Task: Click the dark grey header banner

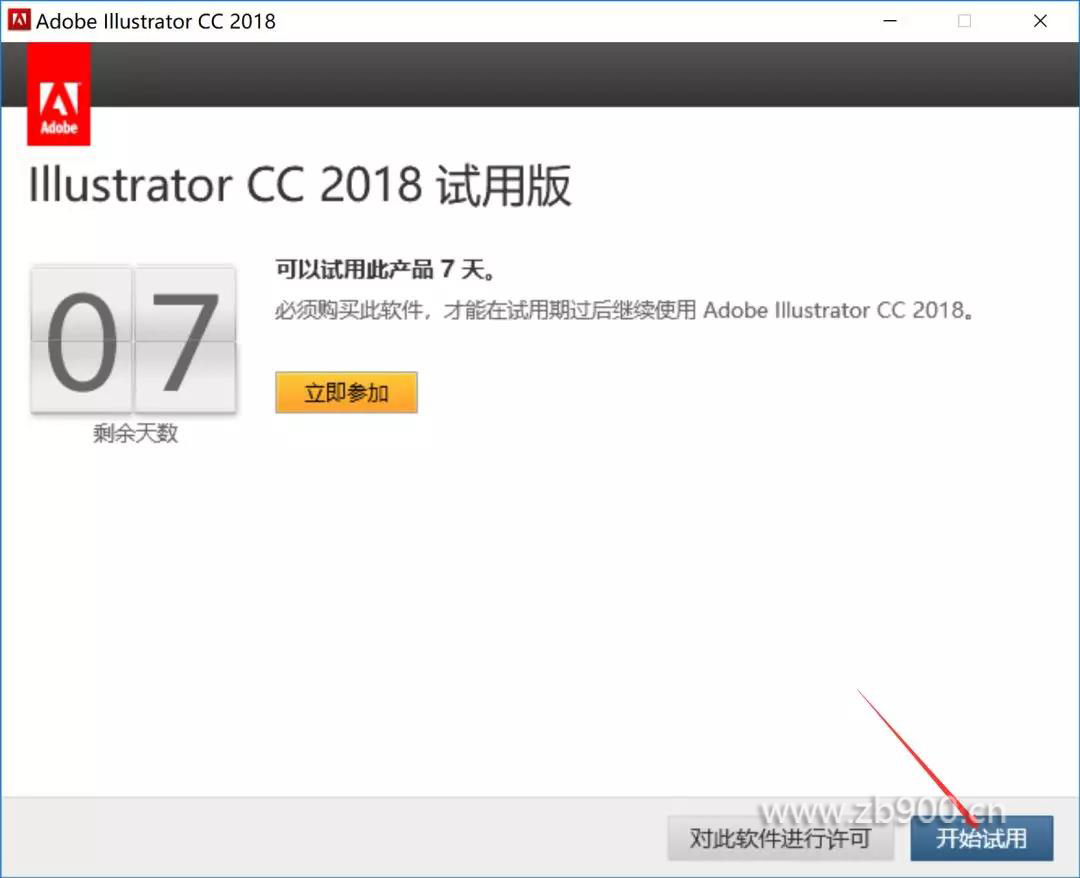Action: (x=580, y=74)
